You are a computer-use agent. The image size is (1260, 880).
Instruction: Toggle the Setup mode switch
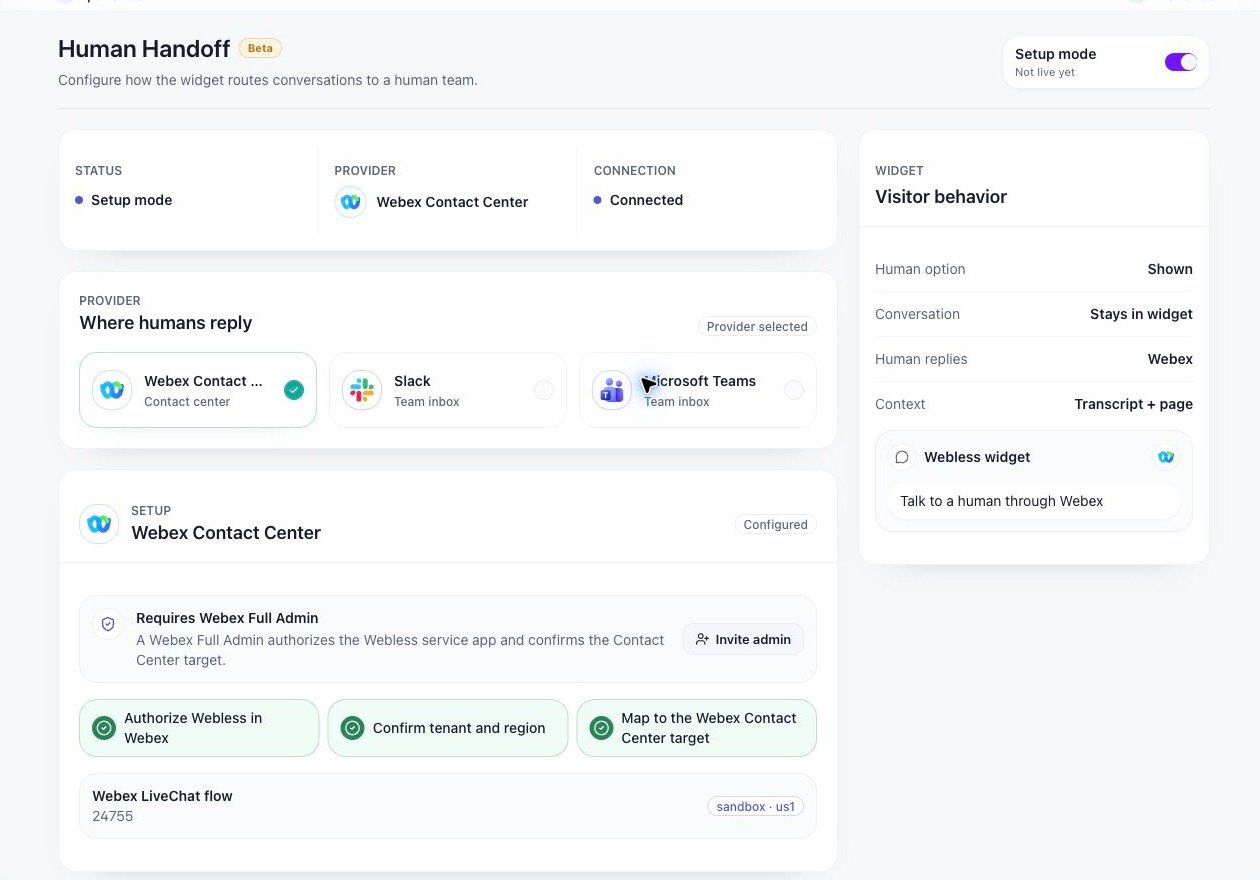pos(1180,62)
